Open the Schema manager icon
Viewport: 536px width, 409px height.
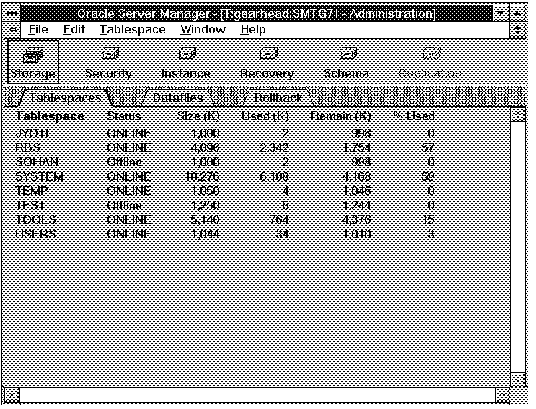click(x=347, y=63)
